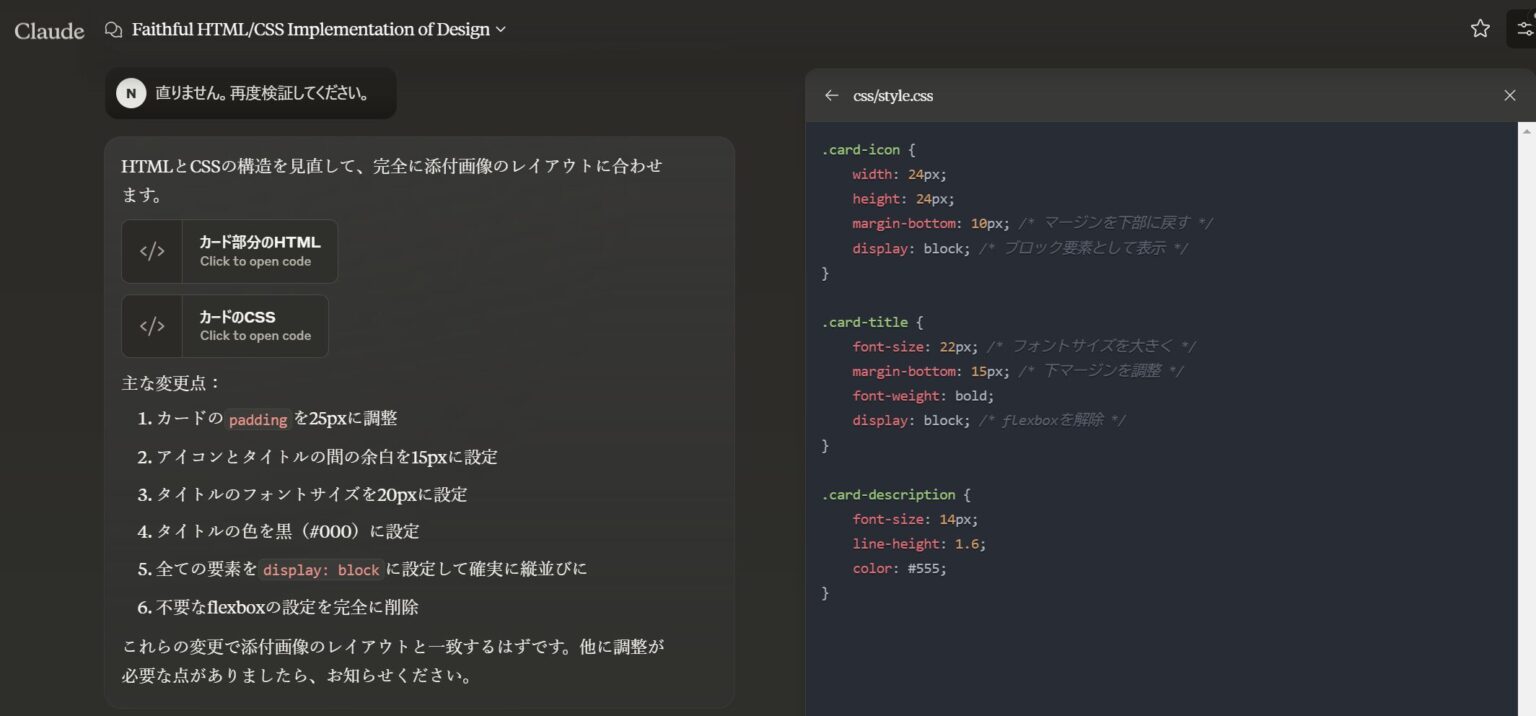Click the Claude logo in the top left
This screenshot has width=1536, height=716.
tap(47, 30)
